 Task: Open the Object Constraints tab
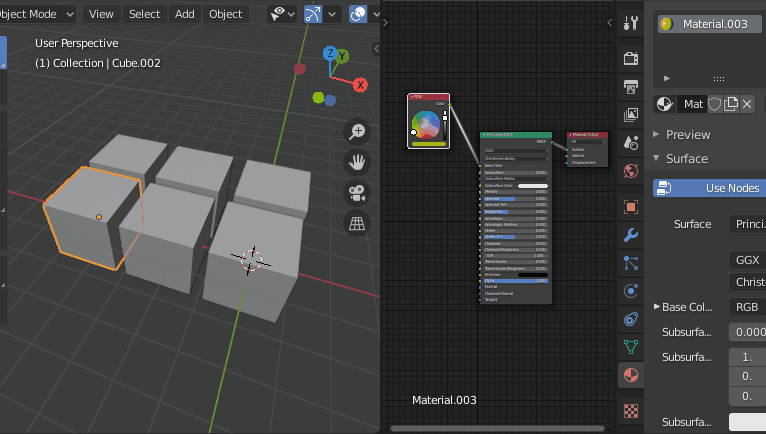(x=631, y=319)
